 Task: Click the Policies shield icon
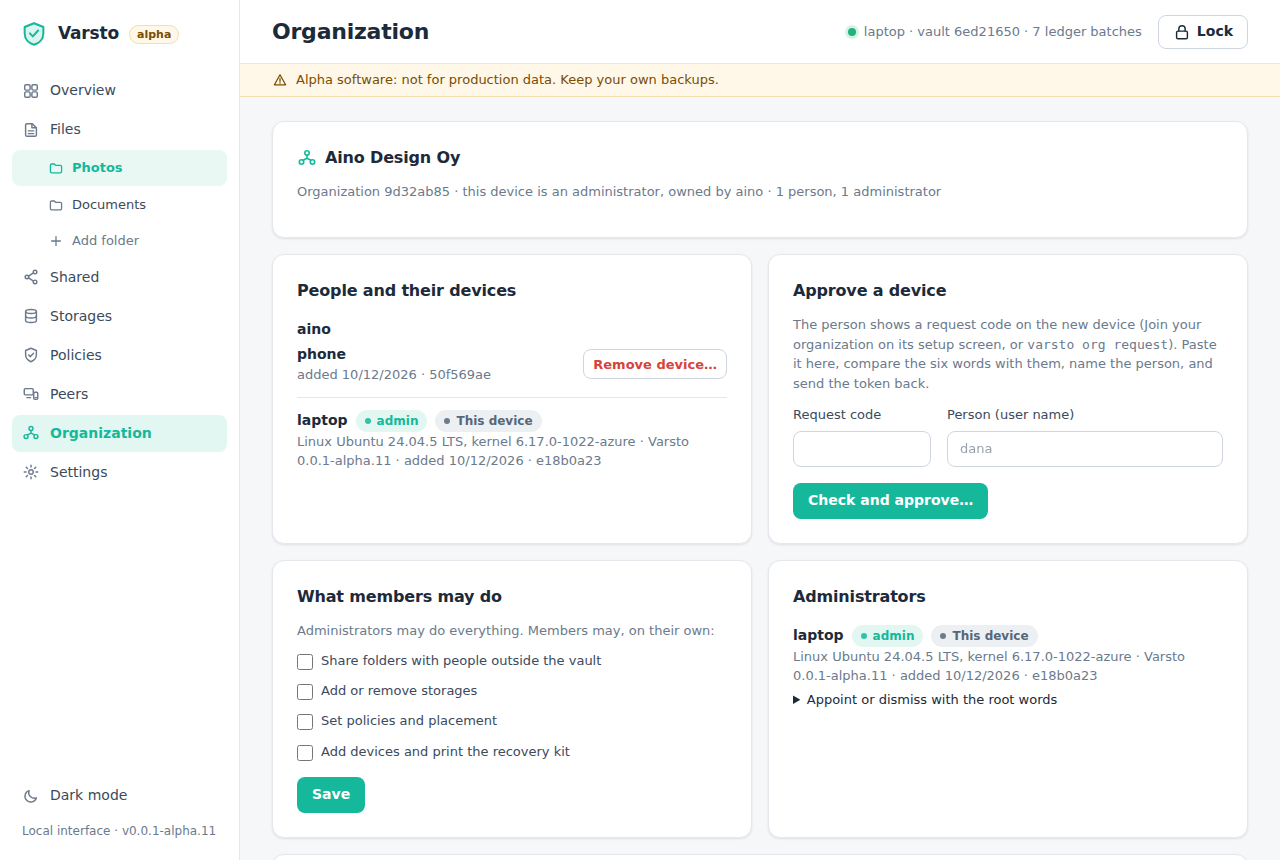click(x=31, y=355)
